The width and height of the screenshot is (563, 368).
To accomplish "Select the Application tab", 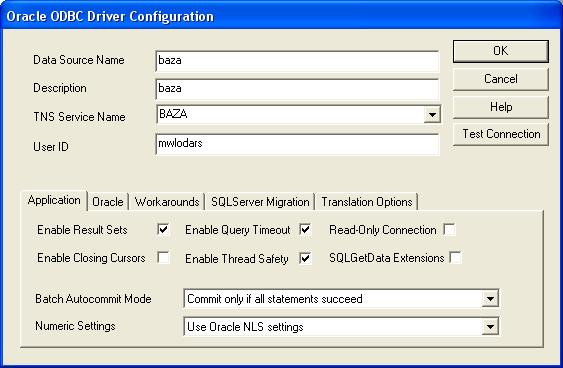I will click(54, 200).
